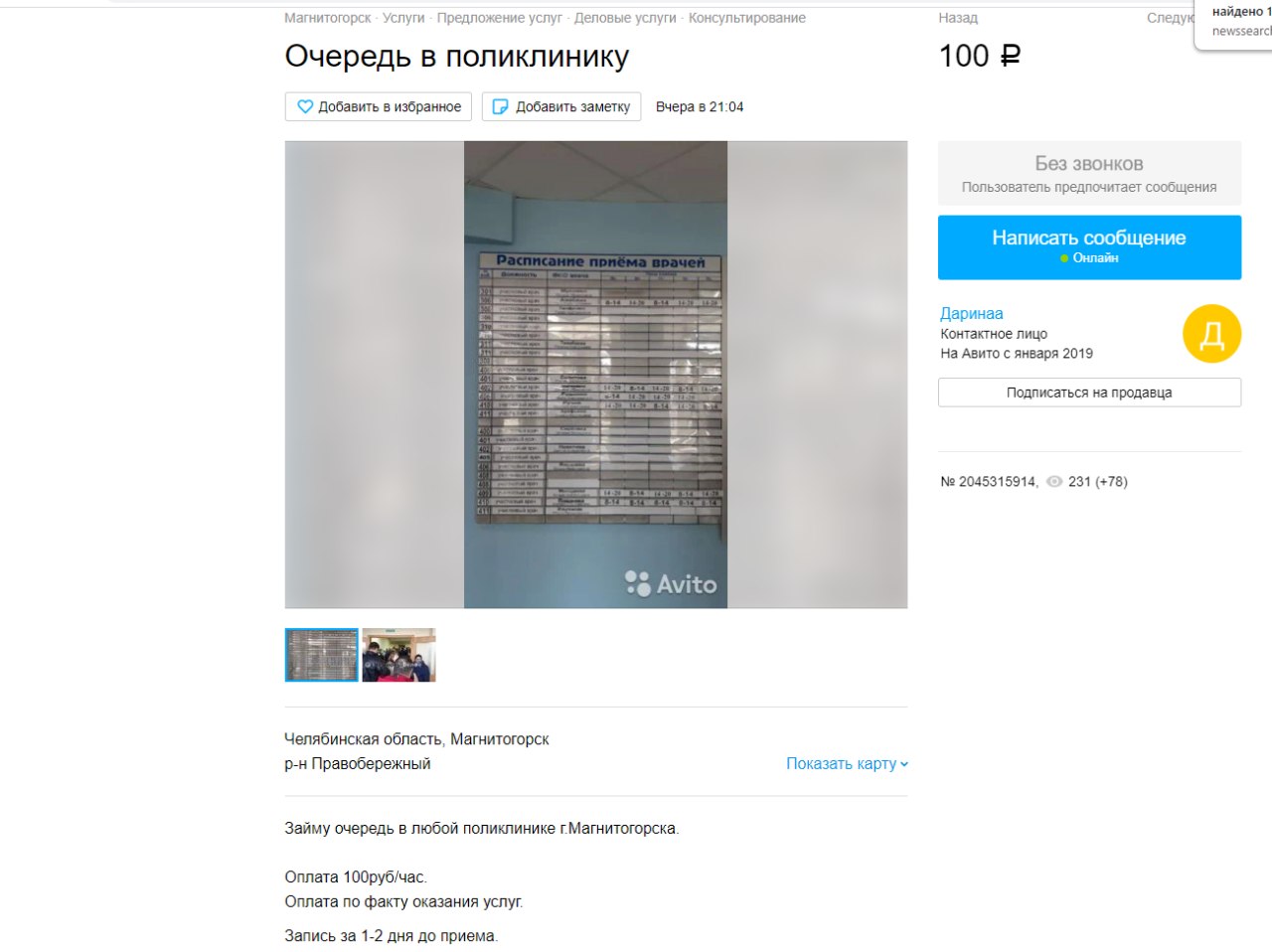Open Консультирование breadcrumb category
Screen dimensions: 1272x952
point(747,18)
